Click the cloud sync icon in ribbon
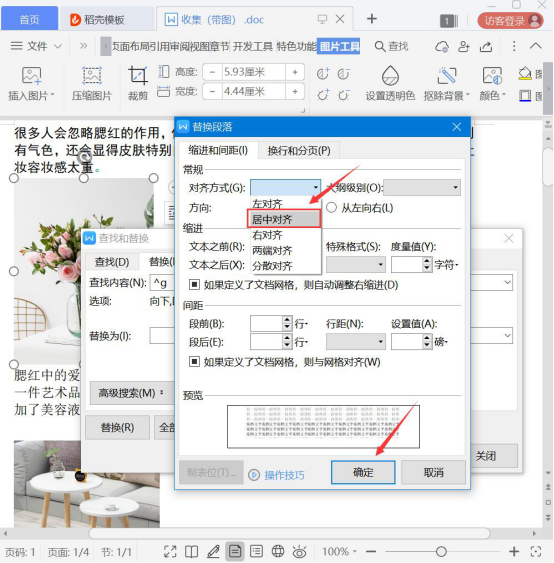Screen dimensions: 554x563 [442, 46]
